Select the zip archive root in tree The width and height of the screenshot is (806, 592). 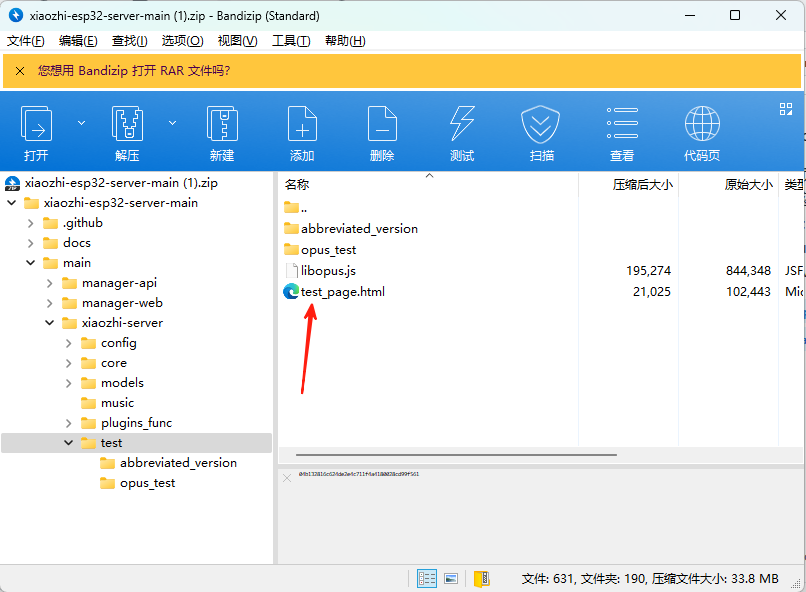coord(121,183)
